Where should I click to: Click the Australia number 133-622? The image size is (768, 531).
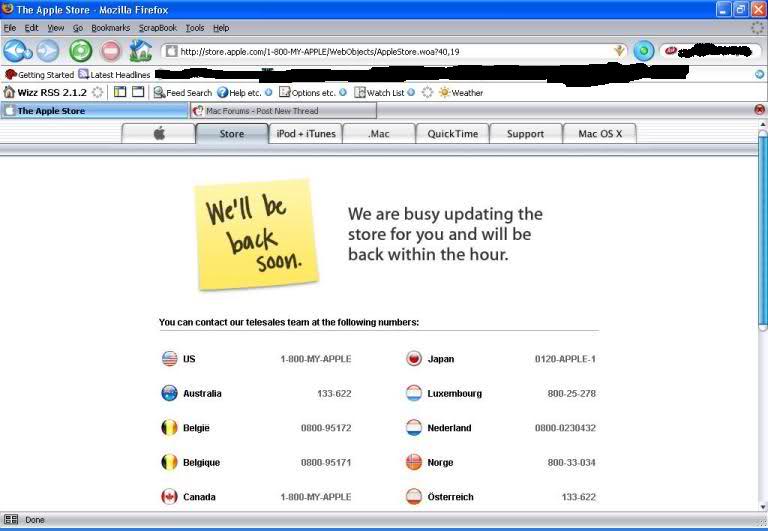click(x=334, y=393)
